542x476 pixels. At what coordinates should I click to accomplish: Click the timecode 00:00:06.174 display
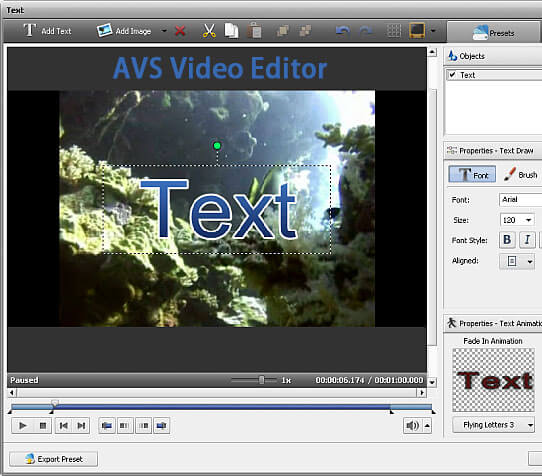(x=340, y=380)
